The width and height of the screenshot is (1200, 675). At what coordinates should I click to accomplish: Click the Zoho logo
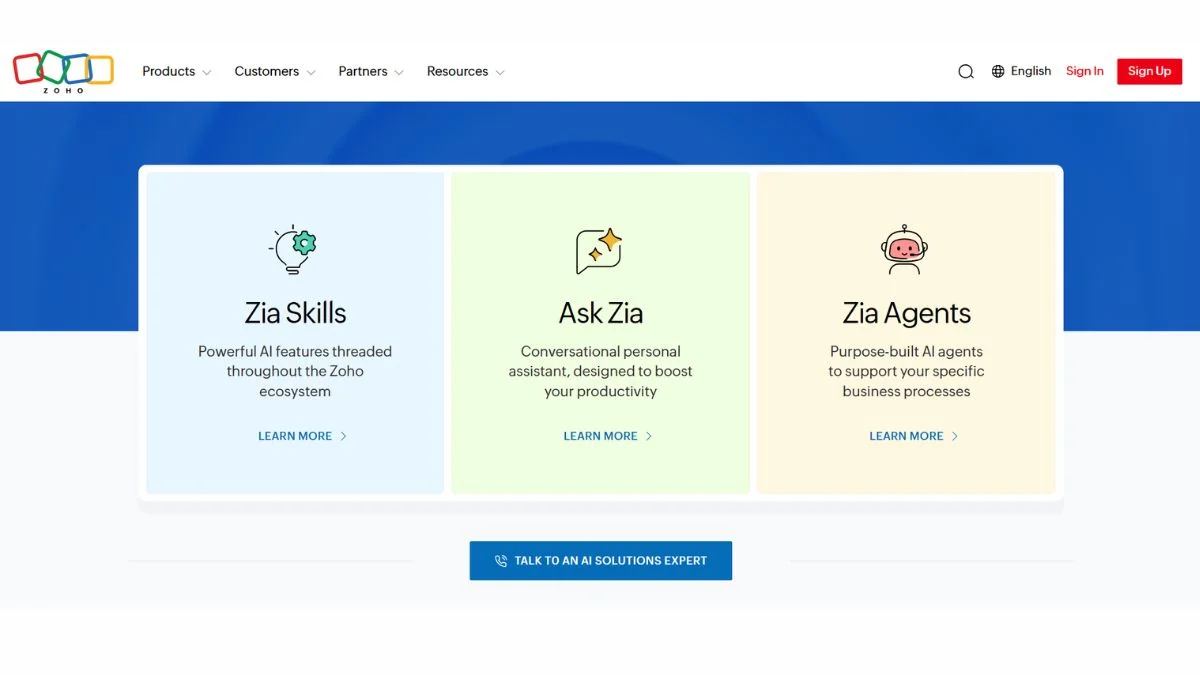click(63, 72)
